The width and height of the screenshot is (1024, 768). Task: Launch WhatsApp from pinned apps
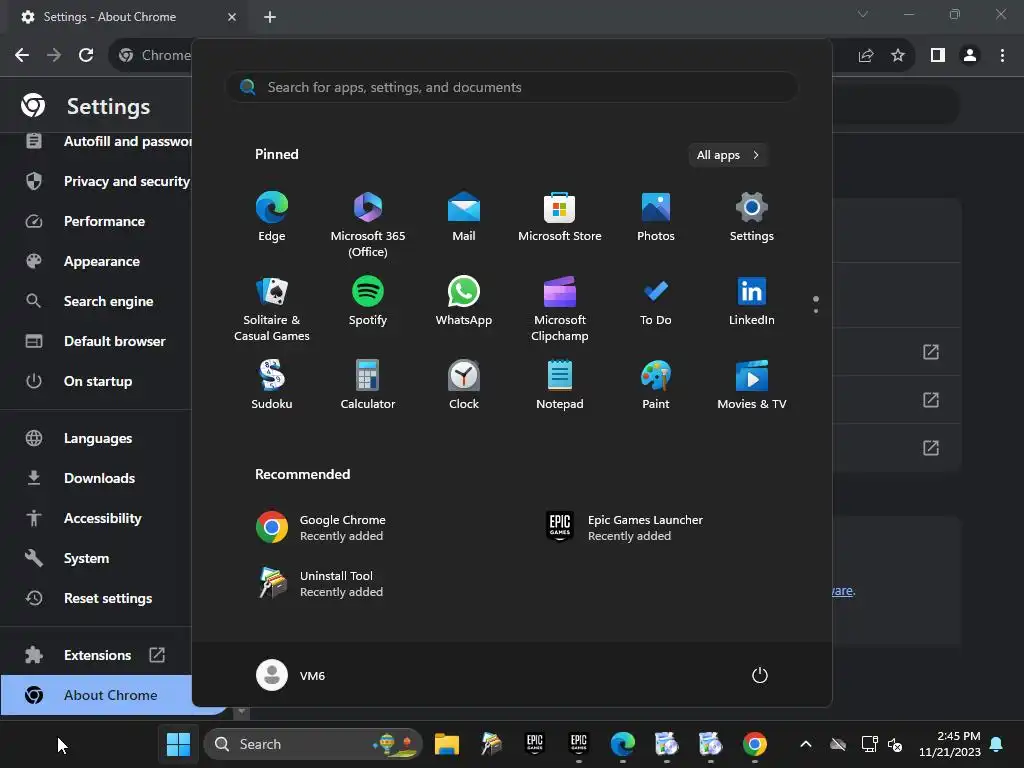coord(464,300)
